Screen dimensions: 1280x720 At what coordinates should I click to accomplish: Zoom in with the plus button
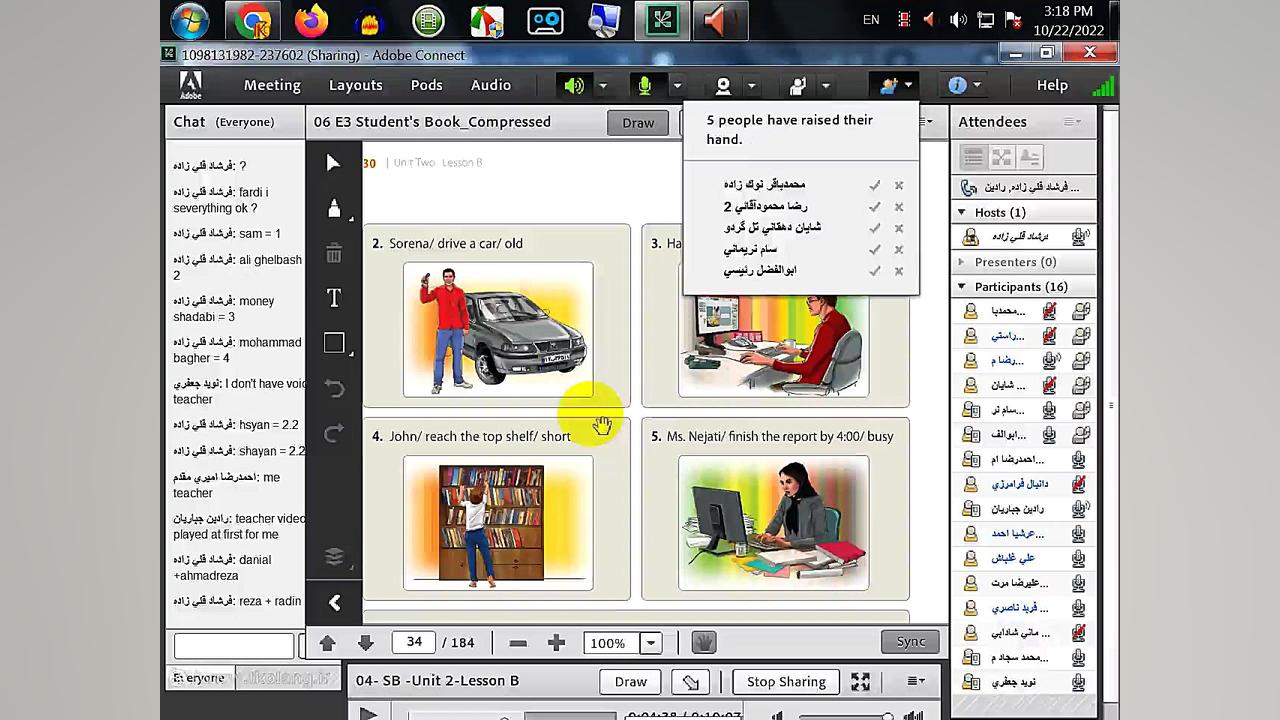[x=556, y=643]
